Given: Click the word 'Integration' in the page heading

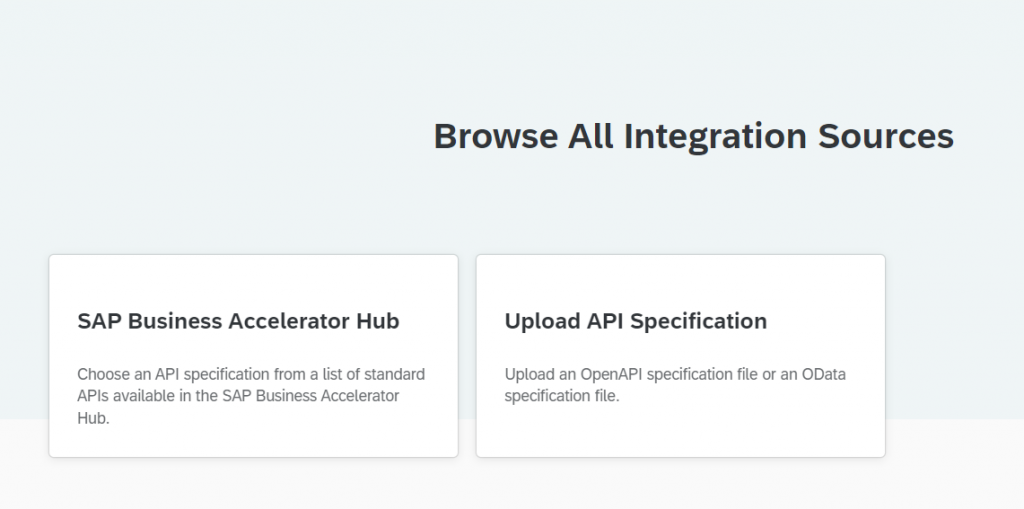Looking at the screenshot, I should [715, 137].
